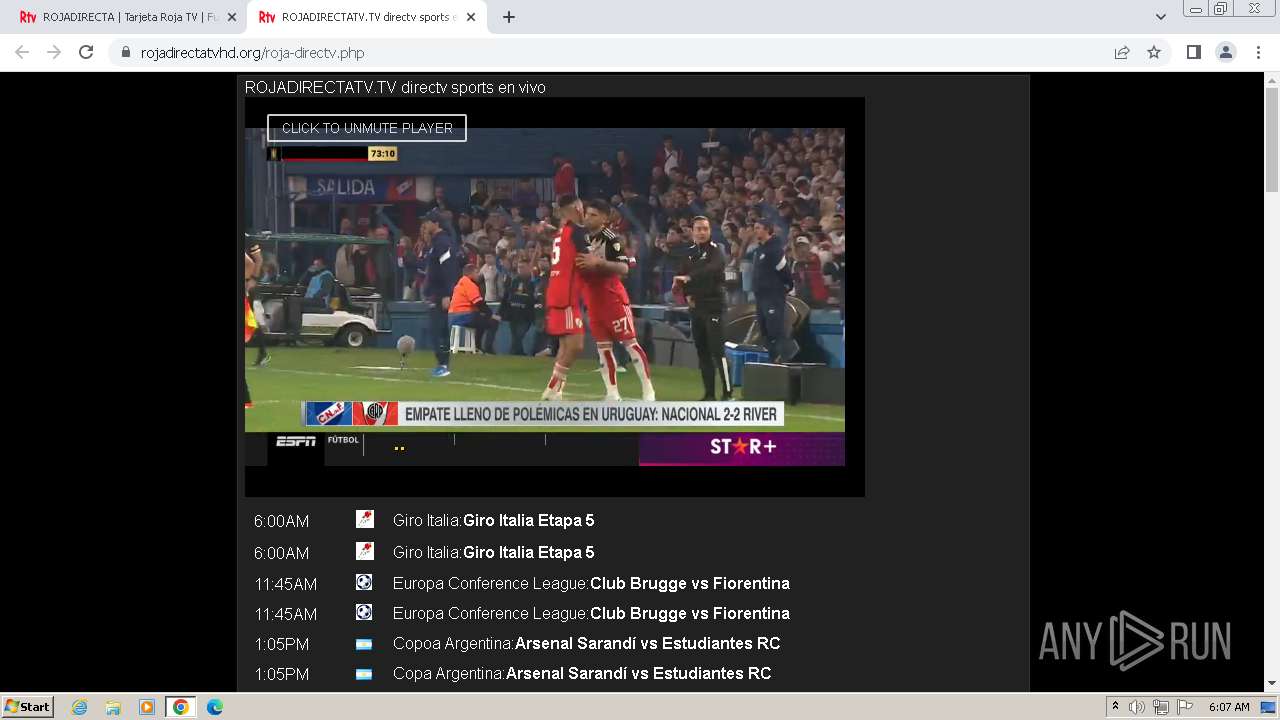
Task: Open the Chrome three-dot menu
Action: coord(1258,52)
